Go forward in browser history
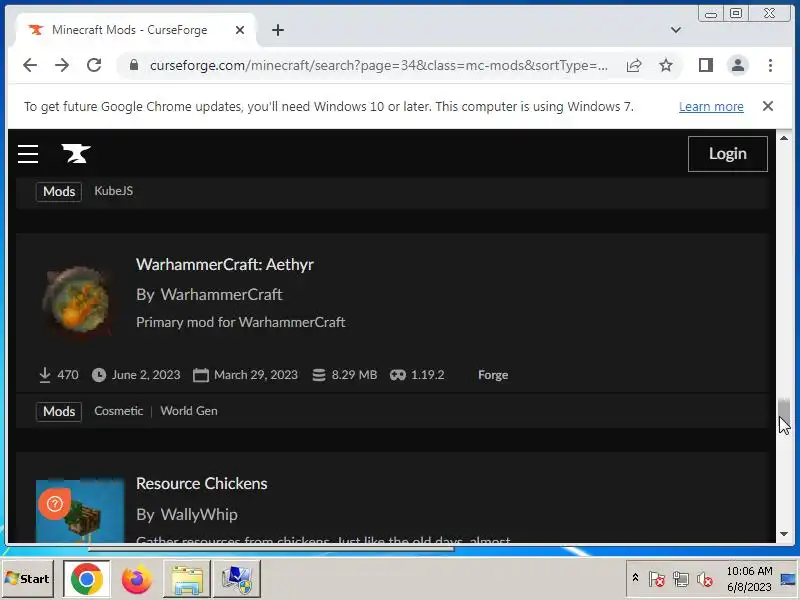The image size is (800, 600). (62, 65)
